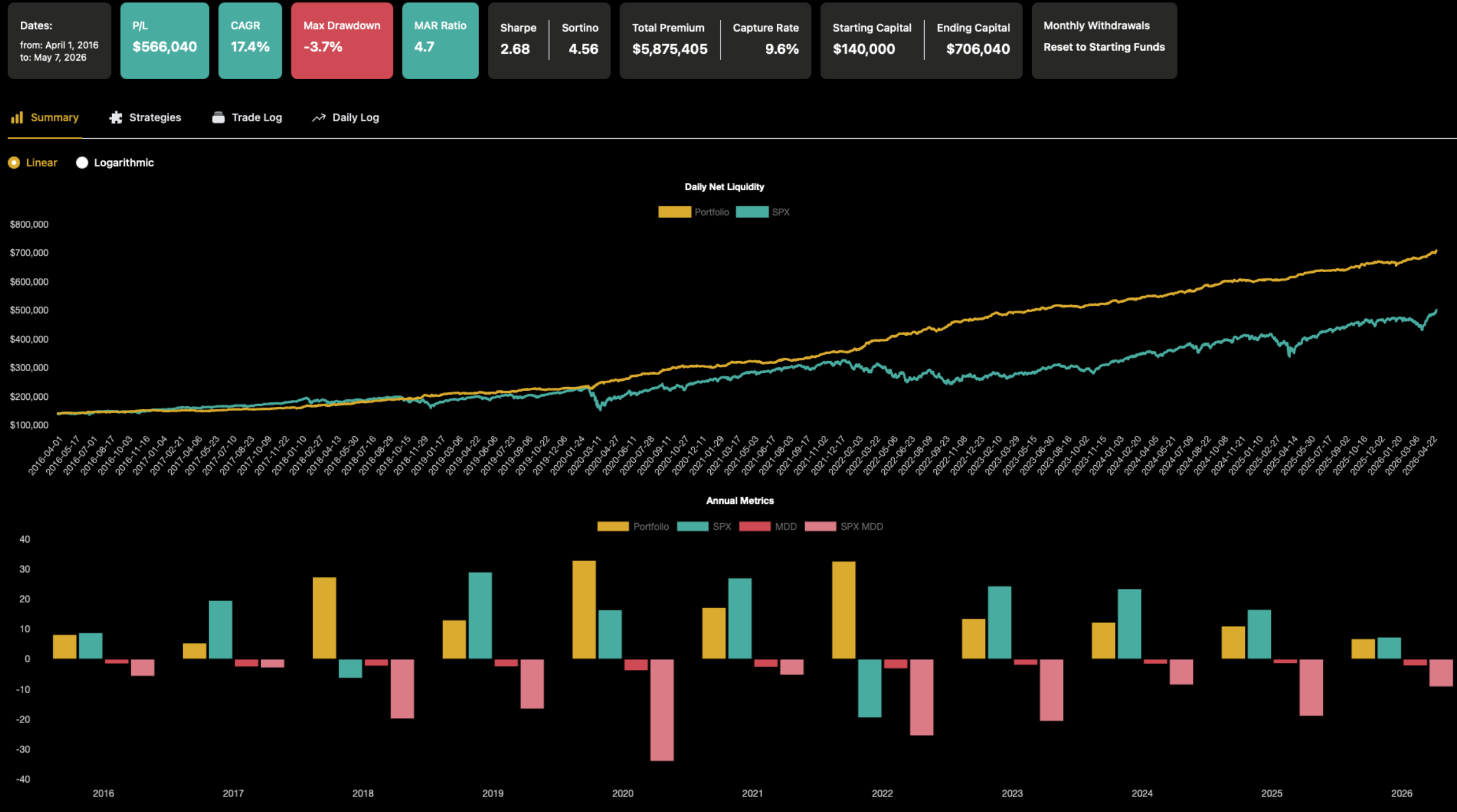Click the 2025 pink SPX MDD bar
Screen dimensions: 1457x812
(x=1311, y=688)
